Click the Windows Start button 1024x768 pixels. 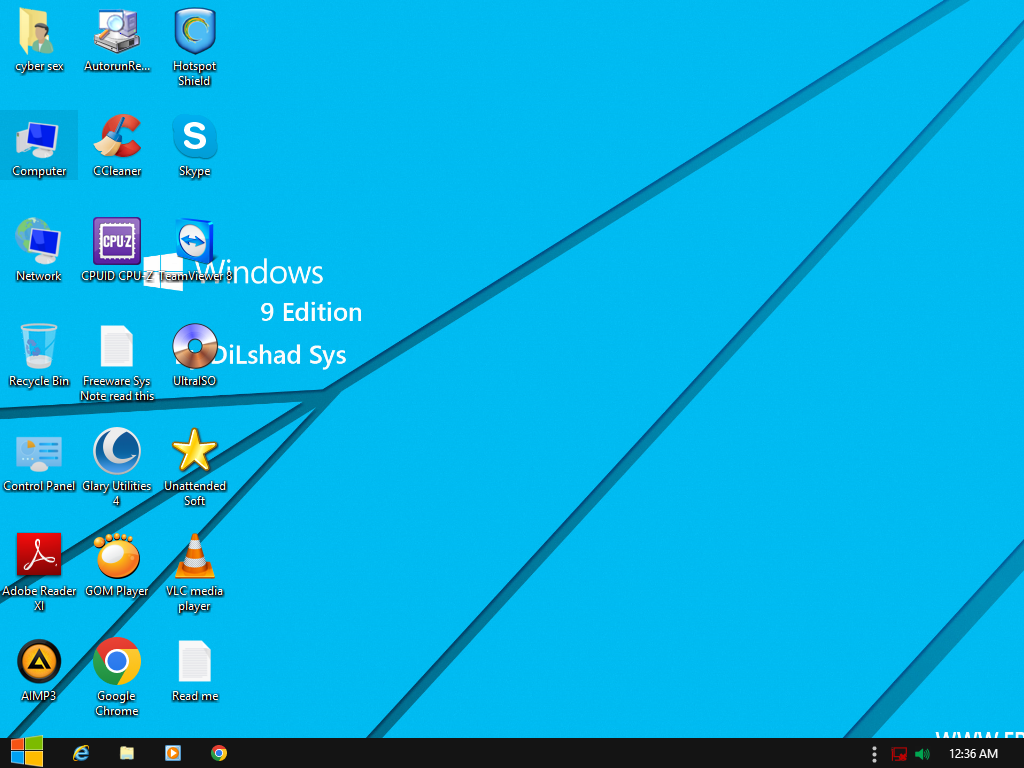point(27,752)
